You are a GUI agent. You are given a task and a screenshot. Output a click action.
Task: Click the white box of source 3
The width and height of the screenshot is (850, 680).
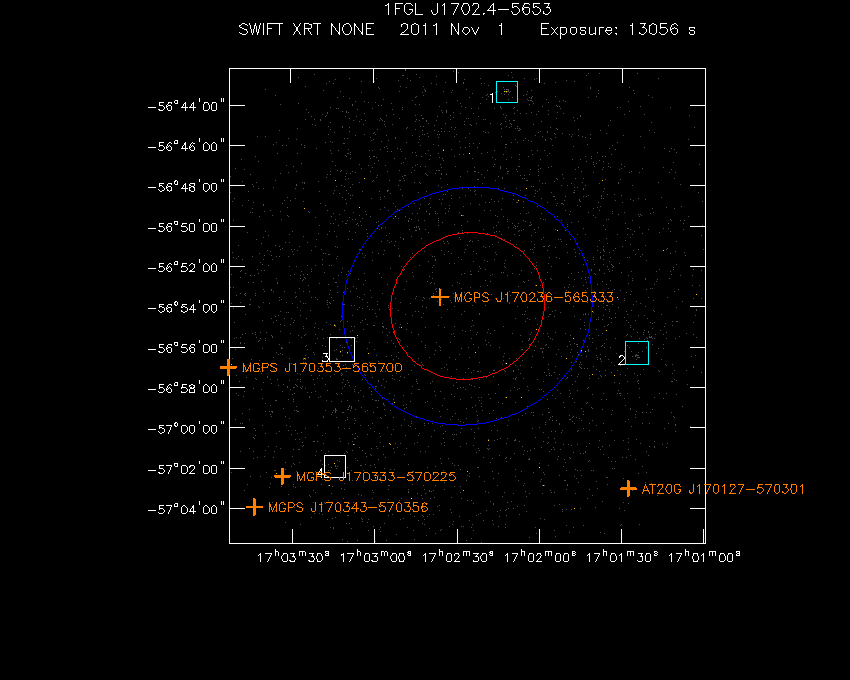click(x=342, y=349)
